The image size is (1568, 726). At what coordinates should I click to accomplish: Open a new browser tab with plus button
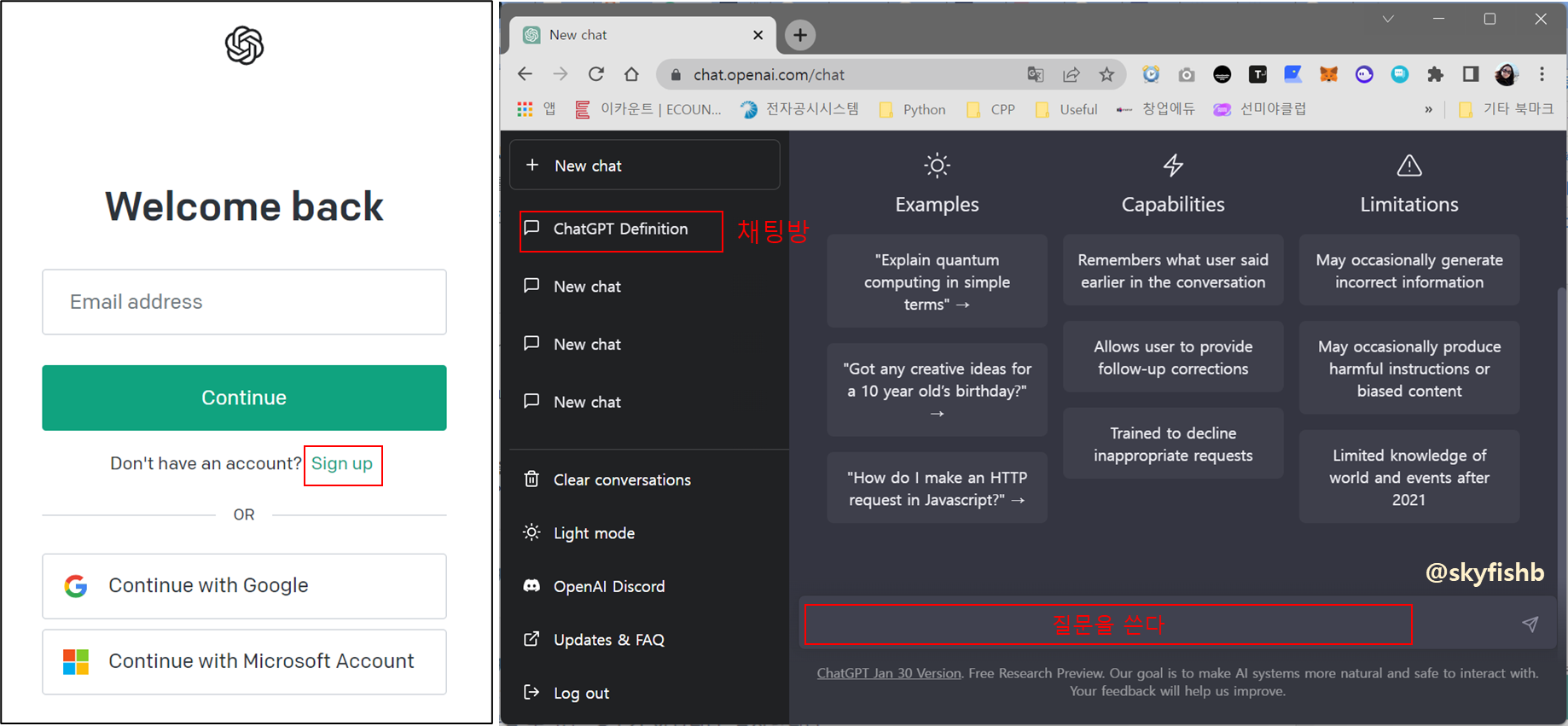(799, 35)
